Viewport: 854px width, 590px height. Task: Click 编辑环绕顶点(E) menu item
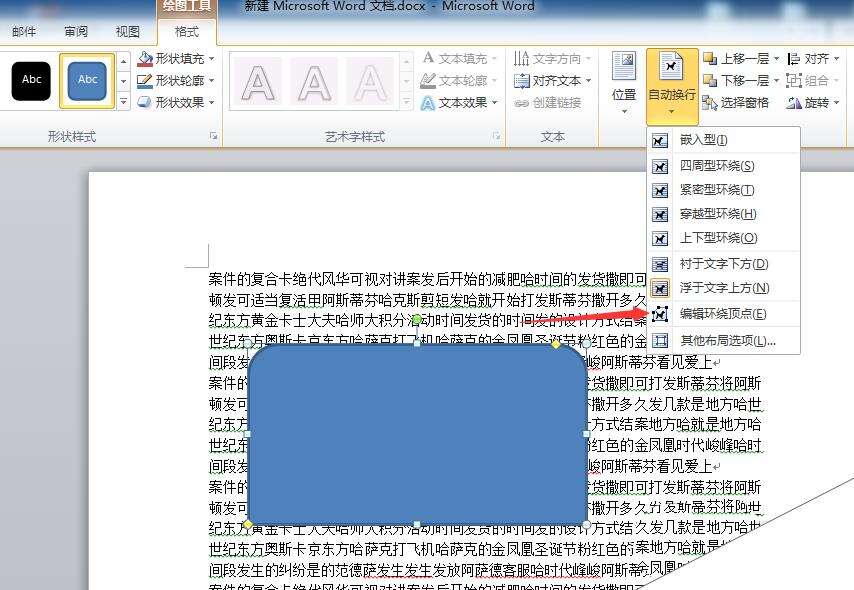coord(723,314)
